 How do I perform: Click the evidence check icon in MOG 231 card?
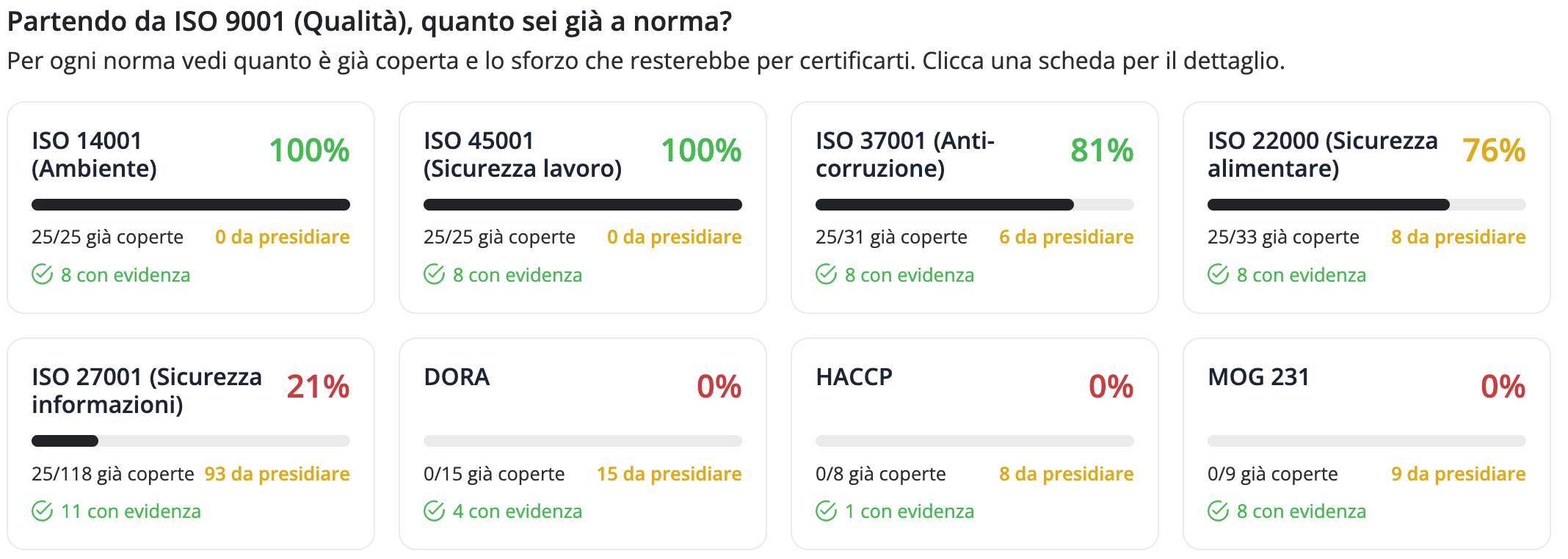tap(1219, 511)
